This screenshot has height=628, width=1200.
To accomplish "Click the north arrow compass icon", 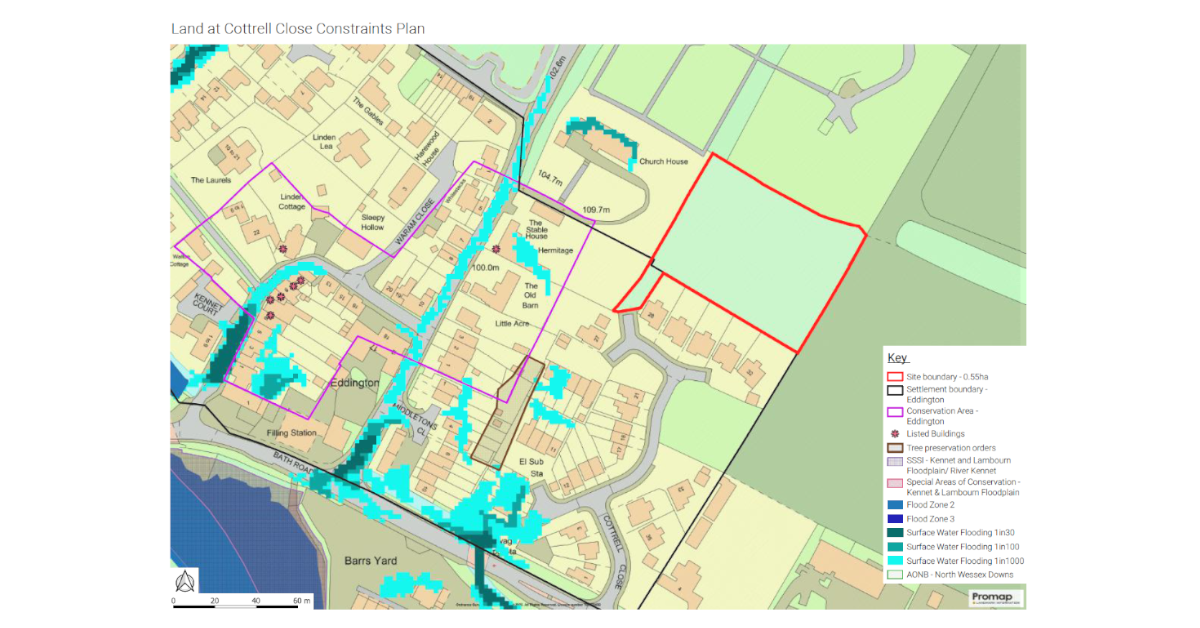I will [x=186, y=580].
